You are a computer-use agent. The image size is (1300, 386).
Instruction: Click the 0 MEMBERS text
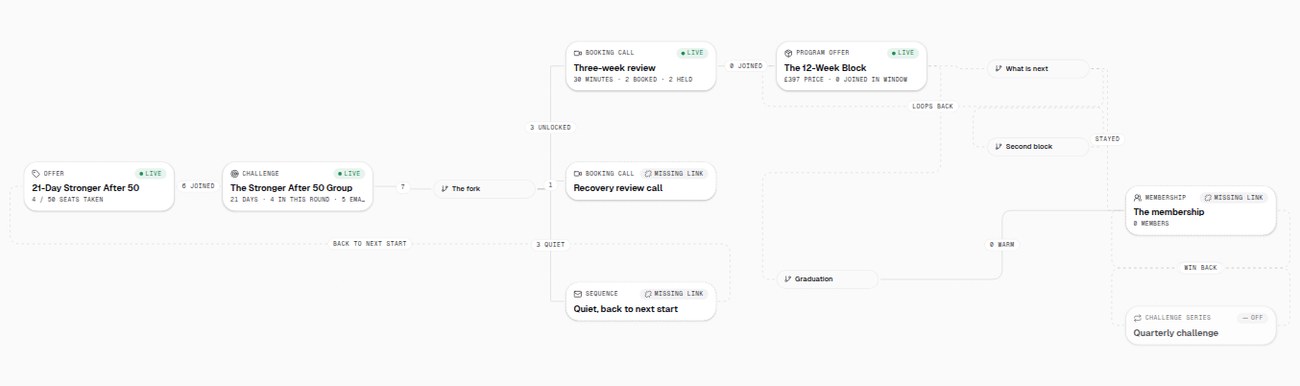point(1151,224)
